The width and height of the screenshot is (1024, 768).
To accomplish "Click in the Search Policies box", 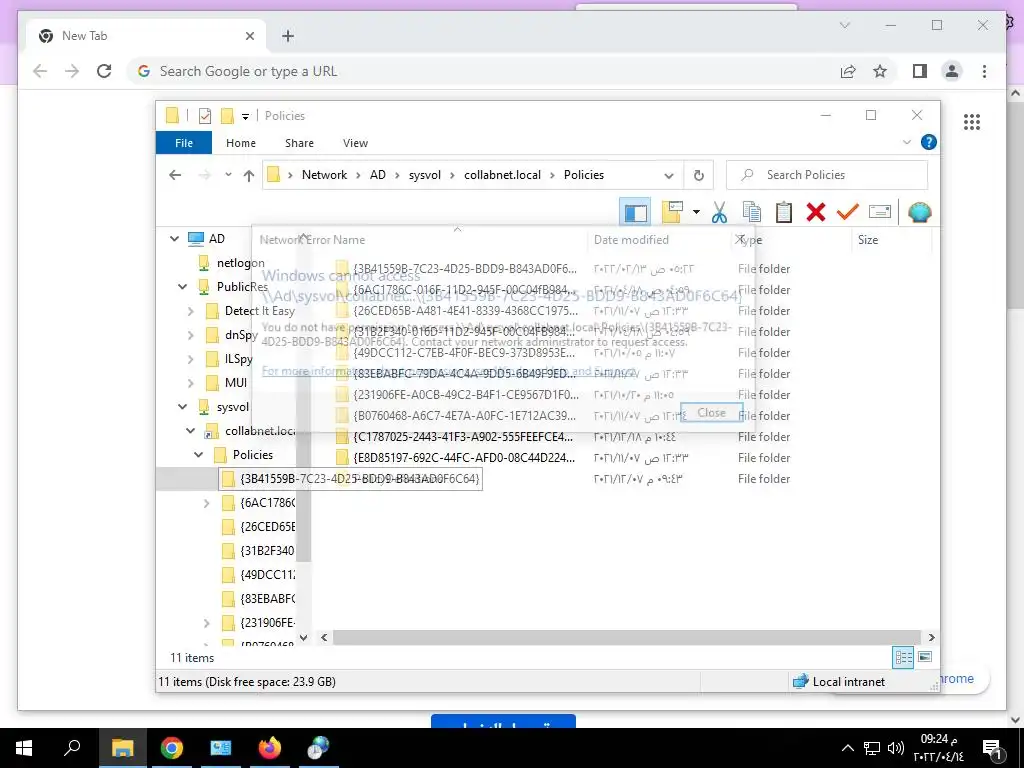I will pyautogui.click(x=827, y=175).
